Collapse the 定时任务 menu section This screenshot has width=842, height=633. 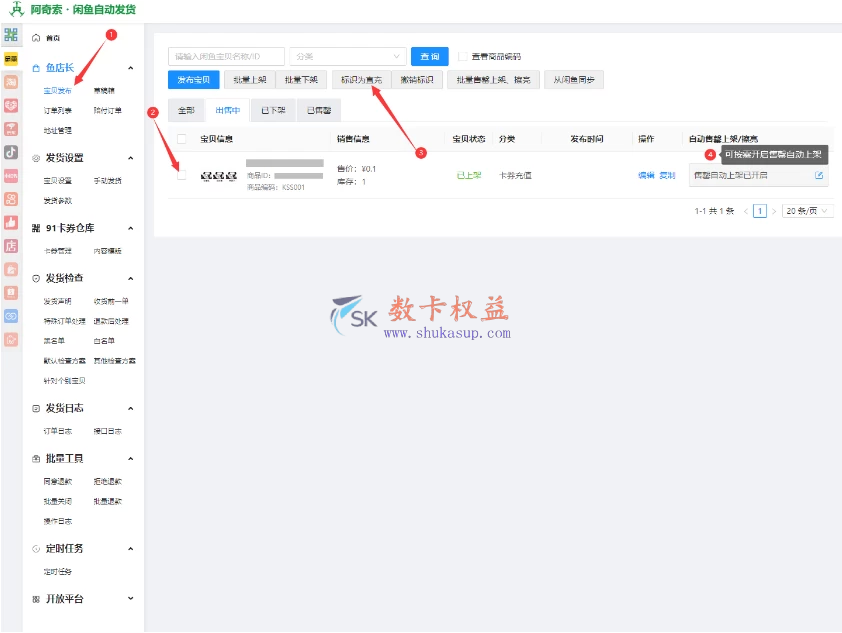(130, 549)
